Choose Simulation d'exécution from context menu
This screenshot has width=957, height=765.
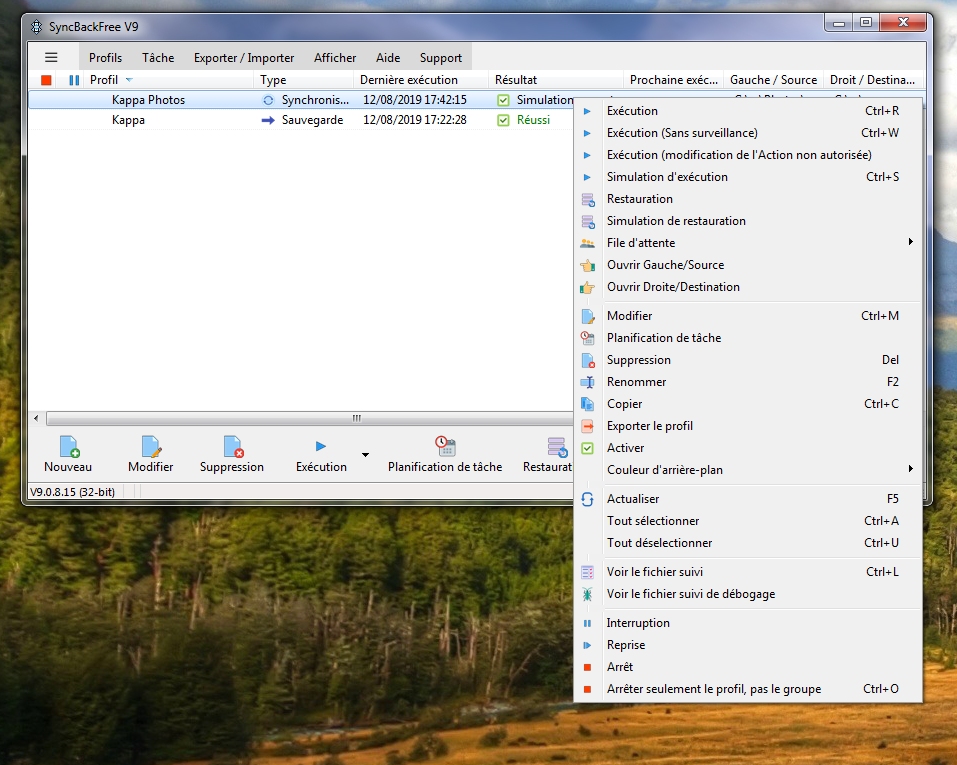click(x=748, y=177)
